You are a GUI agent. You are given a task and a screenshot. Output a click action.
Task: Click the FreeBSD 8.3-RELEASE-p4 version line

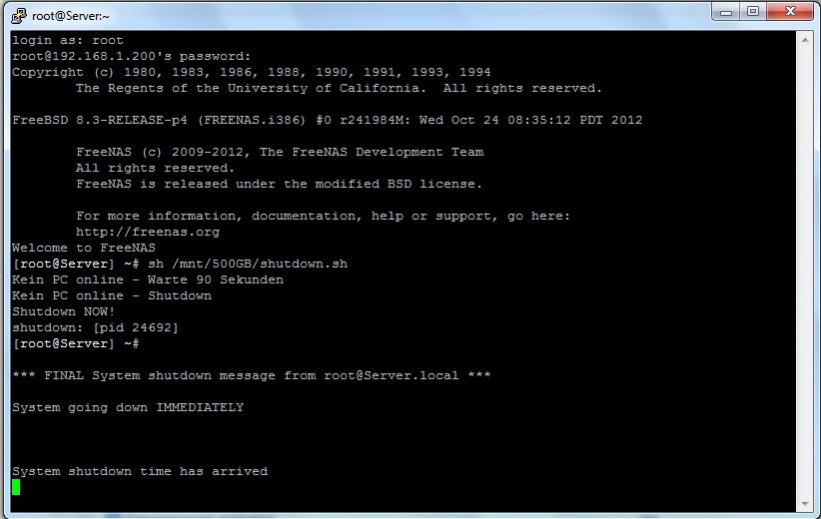tap(327, 120)
